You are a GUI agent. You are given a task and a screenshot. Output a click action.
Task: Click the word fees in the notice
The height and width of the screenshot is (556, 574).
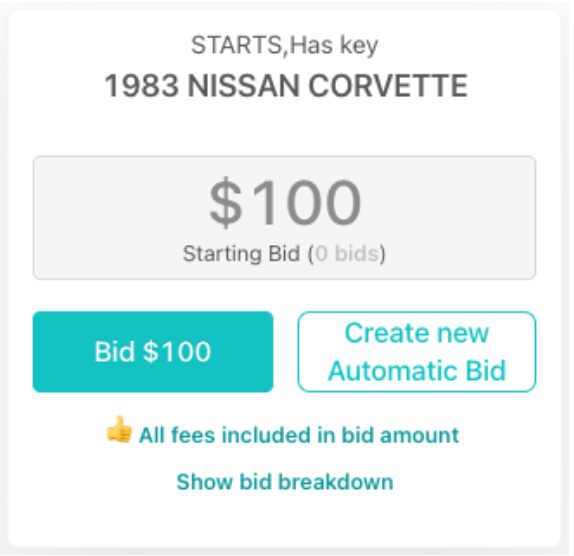tap(193, 435)
